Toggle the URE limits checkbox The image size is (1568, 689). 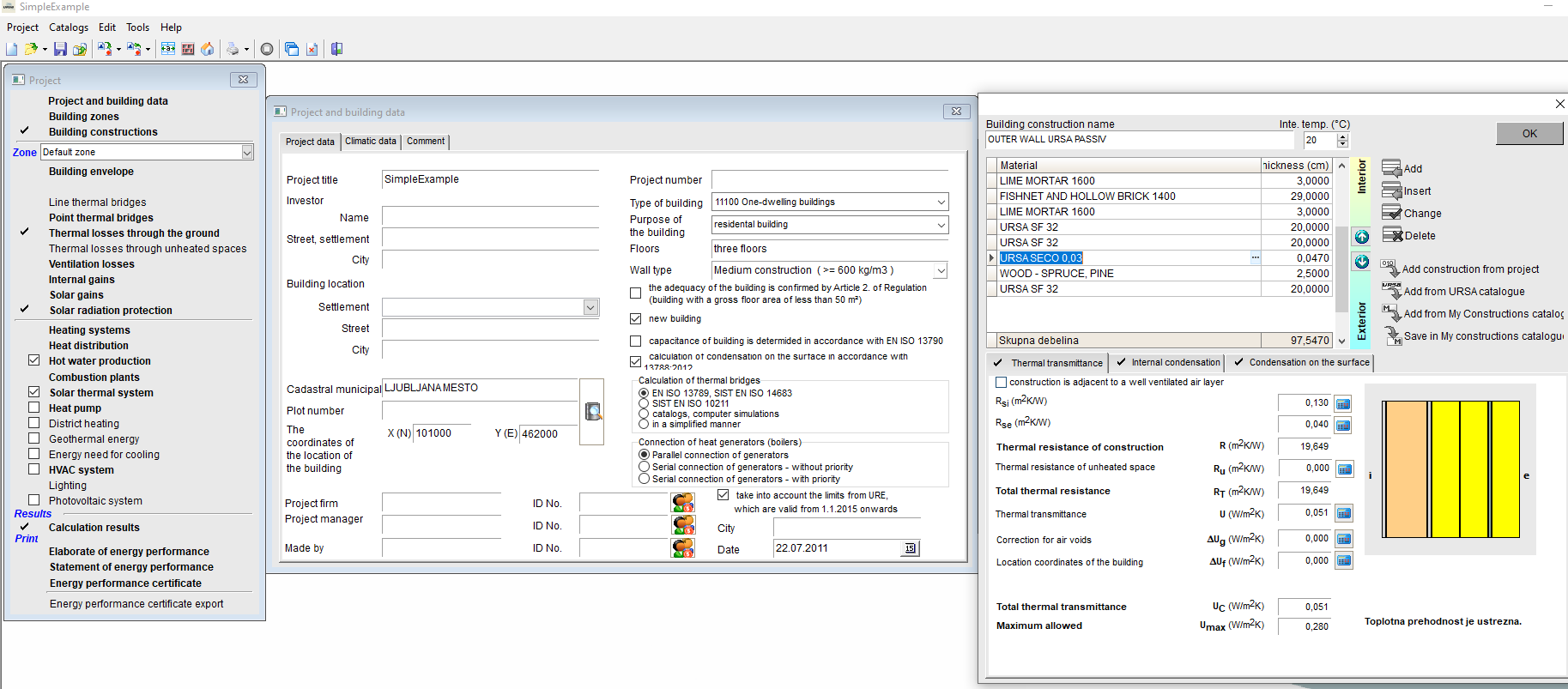point(723,495)
